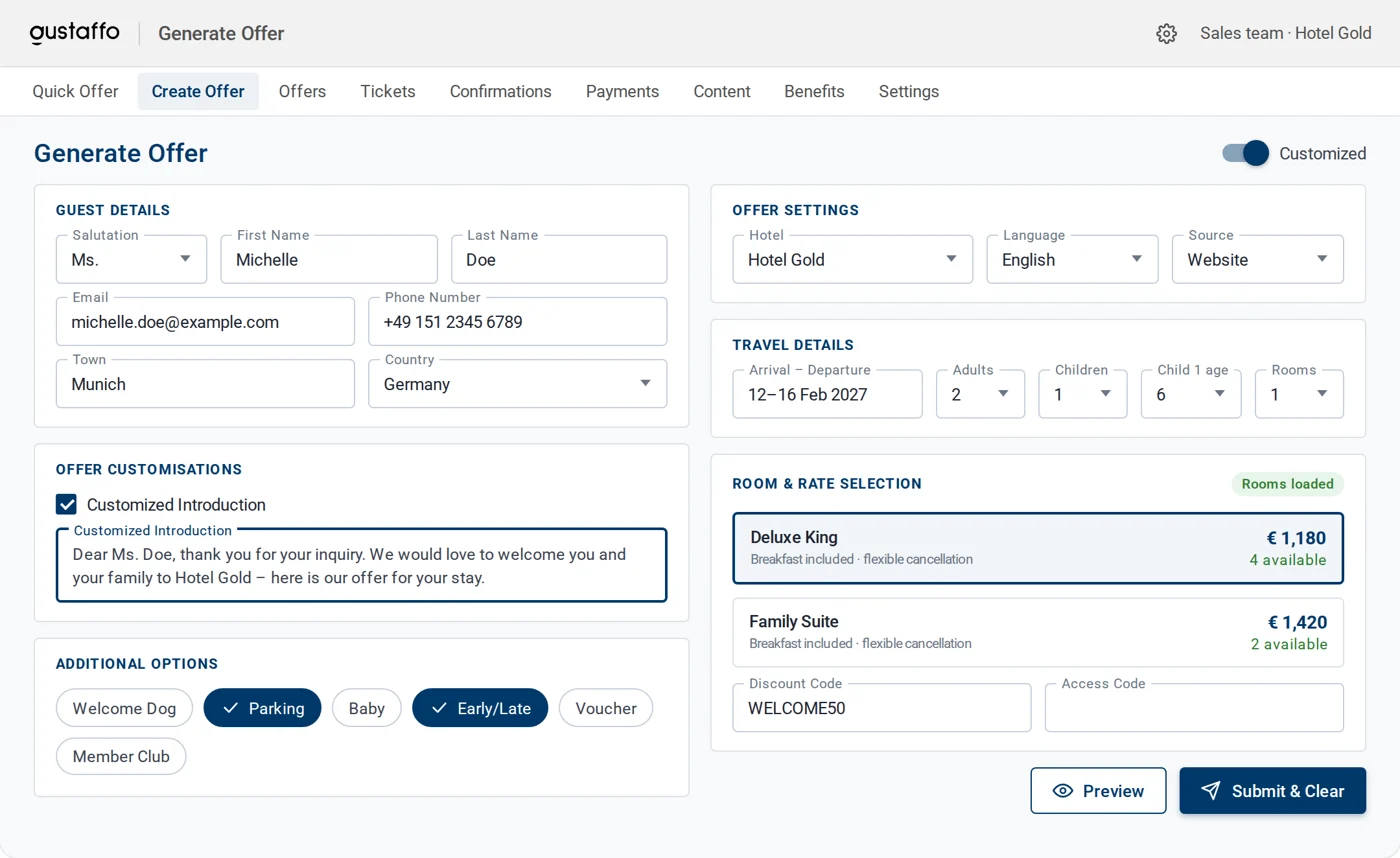
Task: Click the '4 available' text
Action: (1287, 560)
